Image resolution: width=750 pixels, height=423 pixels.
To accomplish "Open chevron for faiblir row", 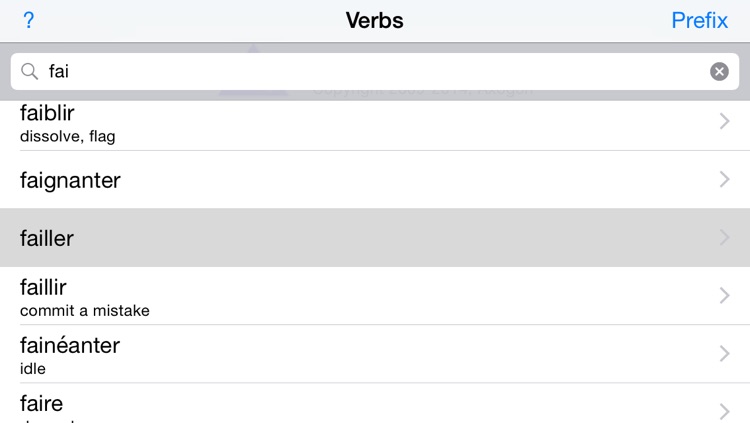I will (724, 121).
